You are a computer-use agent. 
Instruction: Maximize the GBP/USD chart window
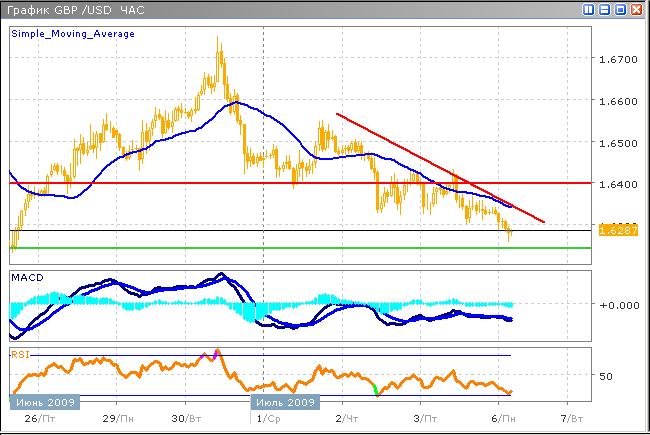[x=621, y=10]
